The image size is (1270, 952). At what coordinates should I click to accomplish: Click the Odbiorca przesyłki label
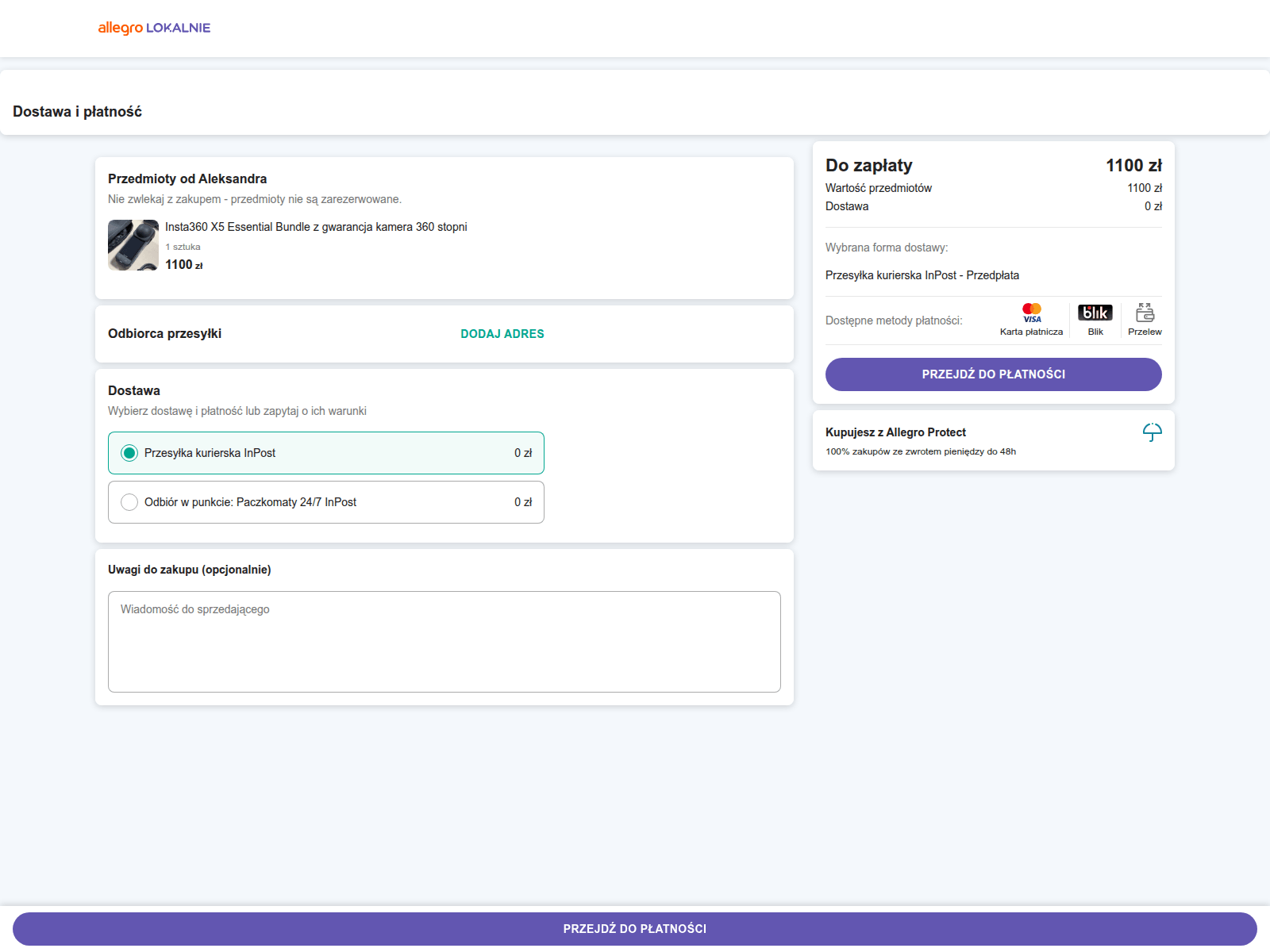tap(164, 334)
